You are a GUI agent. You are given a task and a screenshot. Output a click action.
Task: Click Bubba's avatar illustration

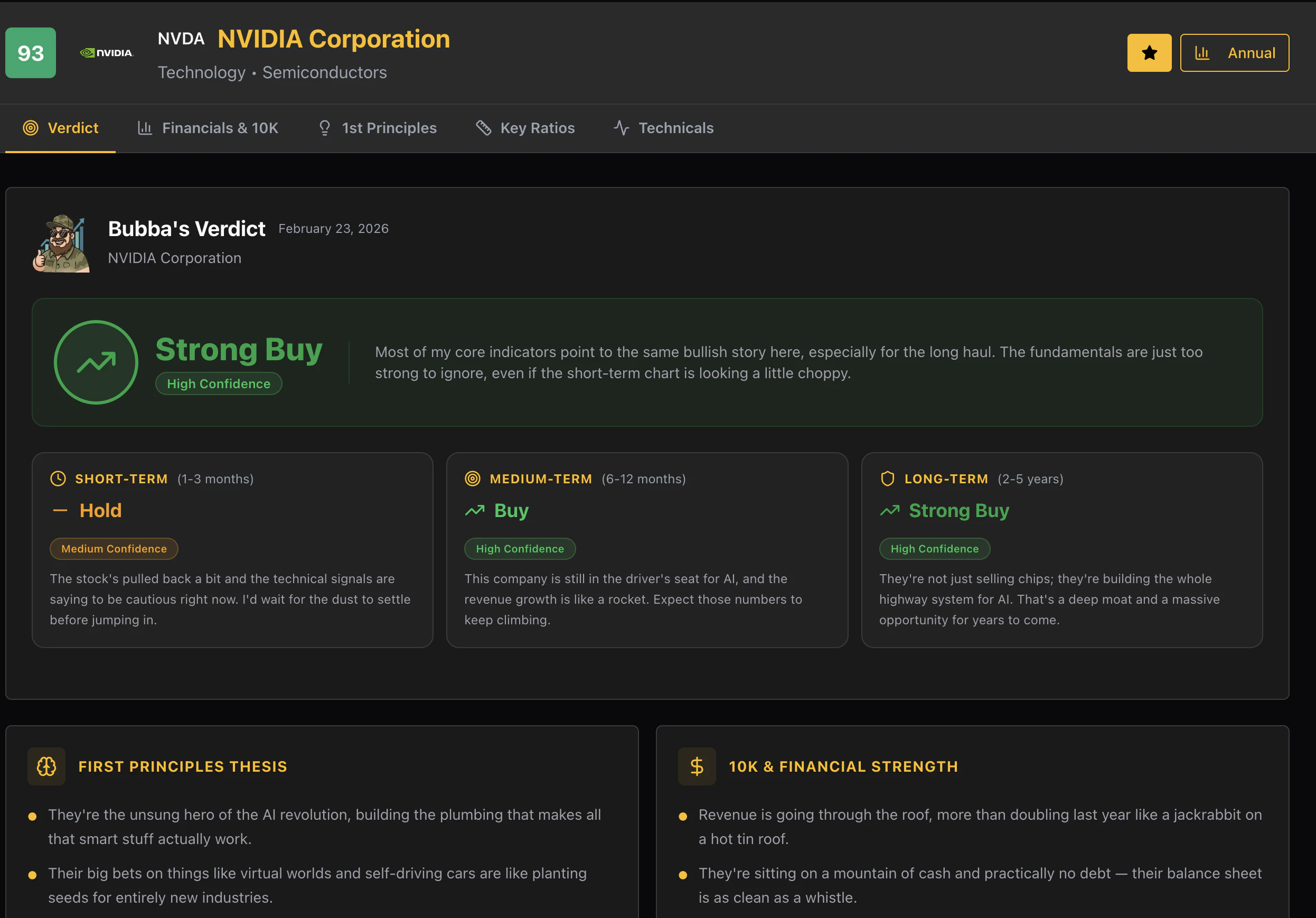61,243
